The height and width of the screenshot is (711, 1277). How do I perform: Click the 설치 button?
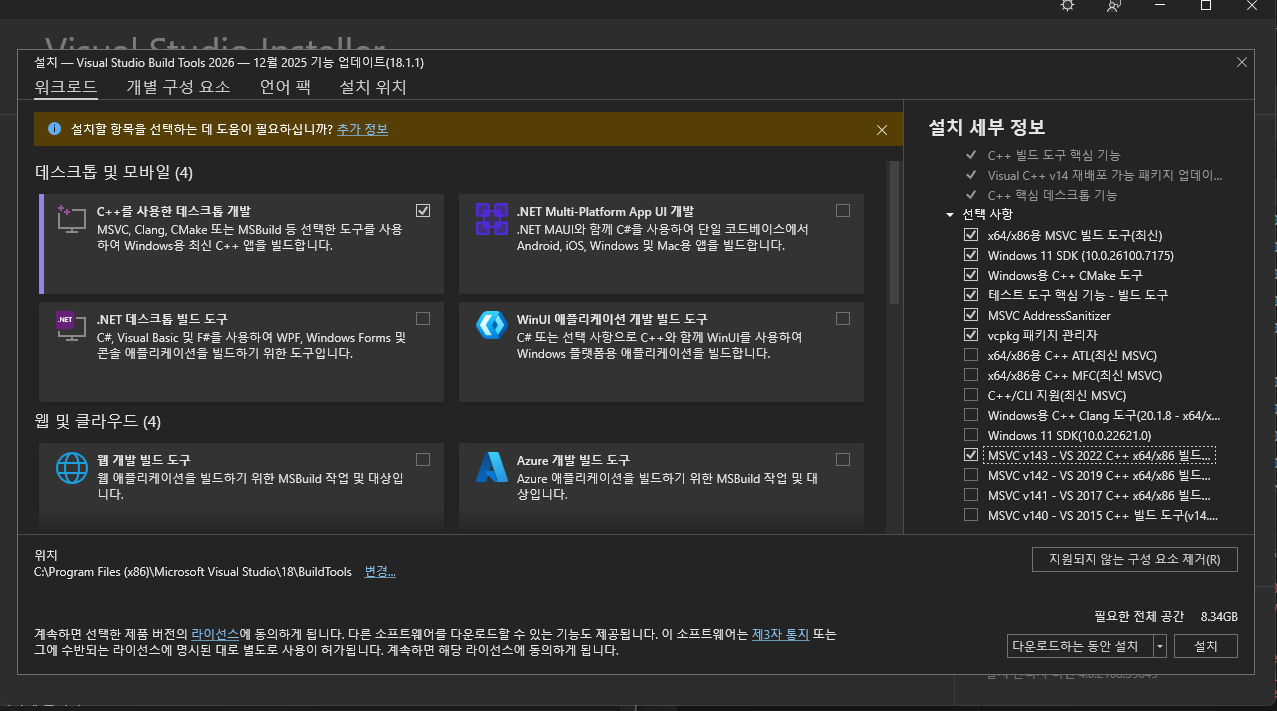pyautogui.click(x=1206, y=646)
